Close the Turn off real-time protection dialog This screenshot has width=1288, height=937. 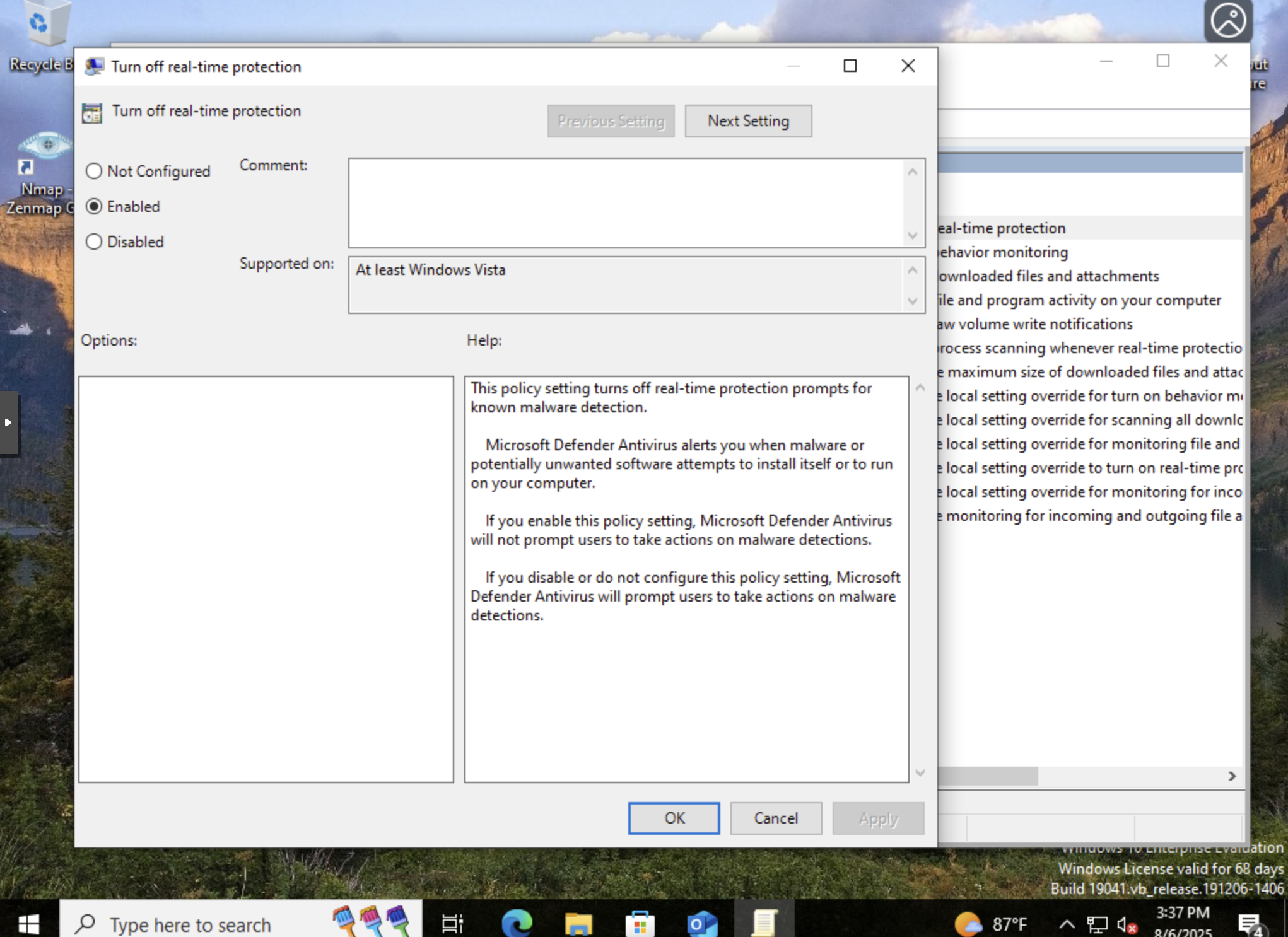tap(908, 66)
